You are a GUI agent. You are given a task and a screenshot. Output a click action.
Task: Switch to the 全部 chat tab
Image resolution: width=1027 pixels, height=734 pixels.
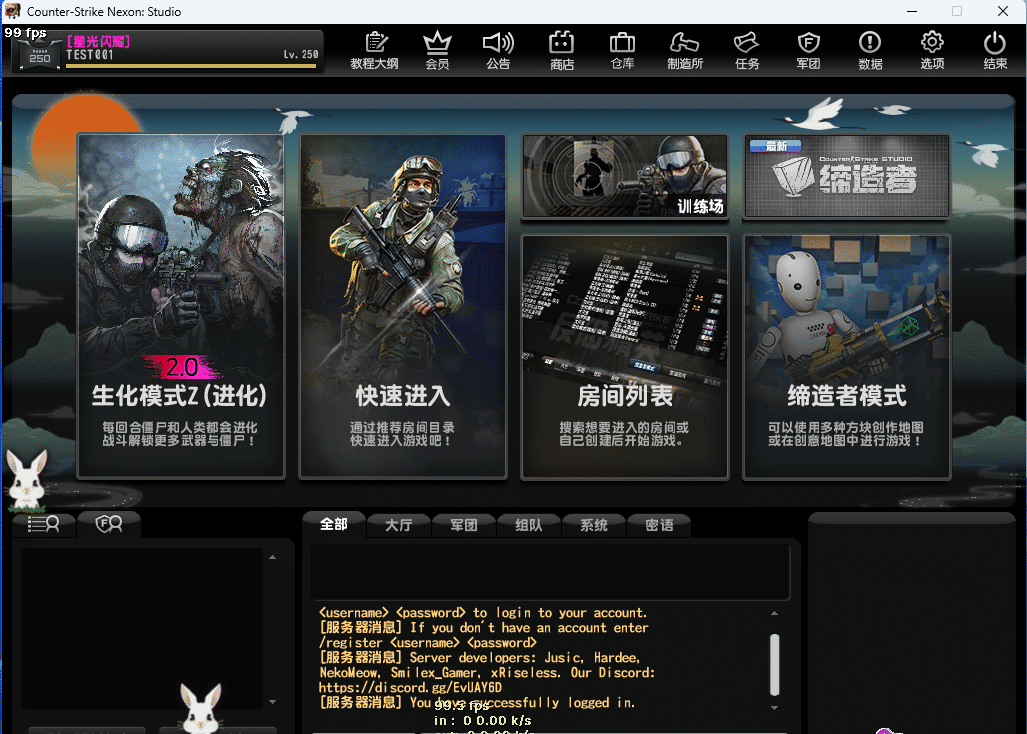334,524
